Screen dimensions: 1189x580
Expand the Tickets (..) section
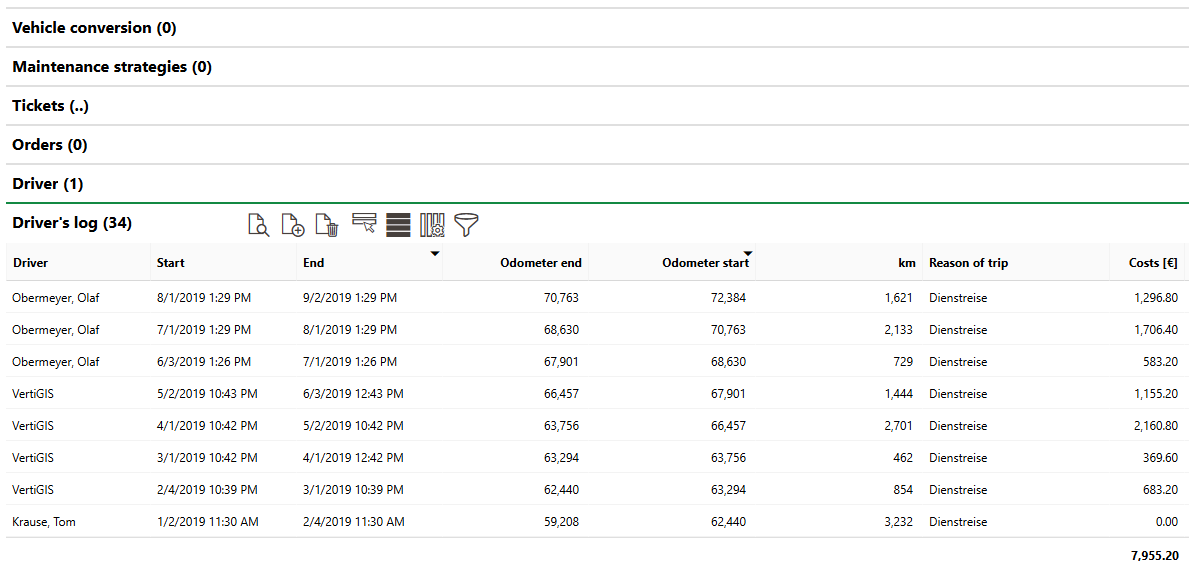pos(51,106)
